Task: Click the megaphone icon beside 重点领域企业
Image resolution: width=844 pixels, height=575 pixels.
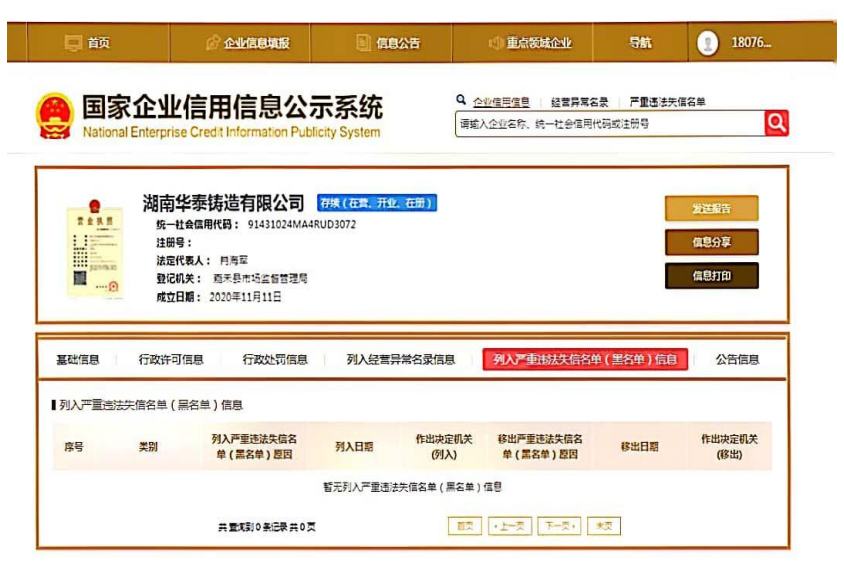Action: (x=495, y=43)
